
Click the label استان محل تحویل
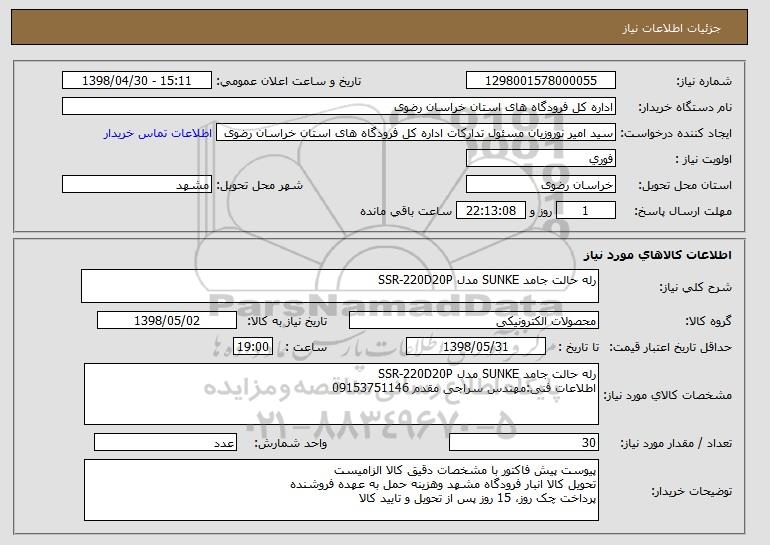[x=685, y=185]
